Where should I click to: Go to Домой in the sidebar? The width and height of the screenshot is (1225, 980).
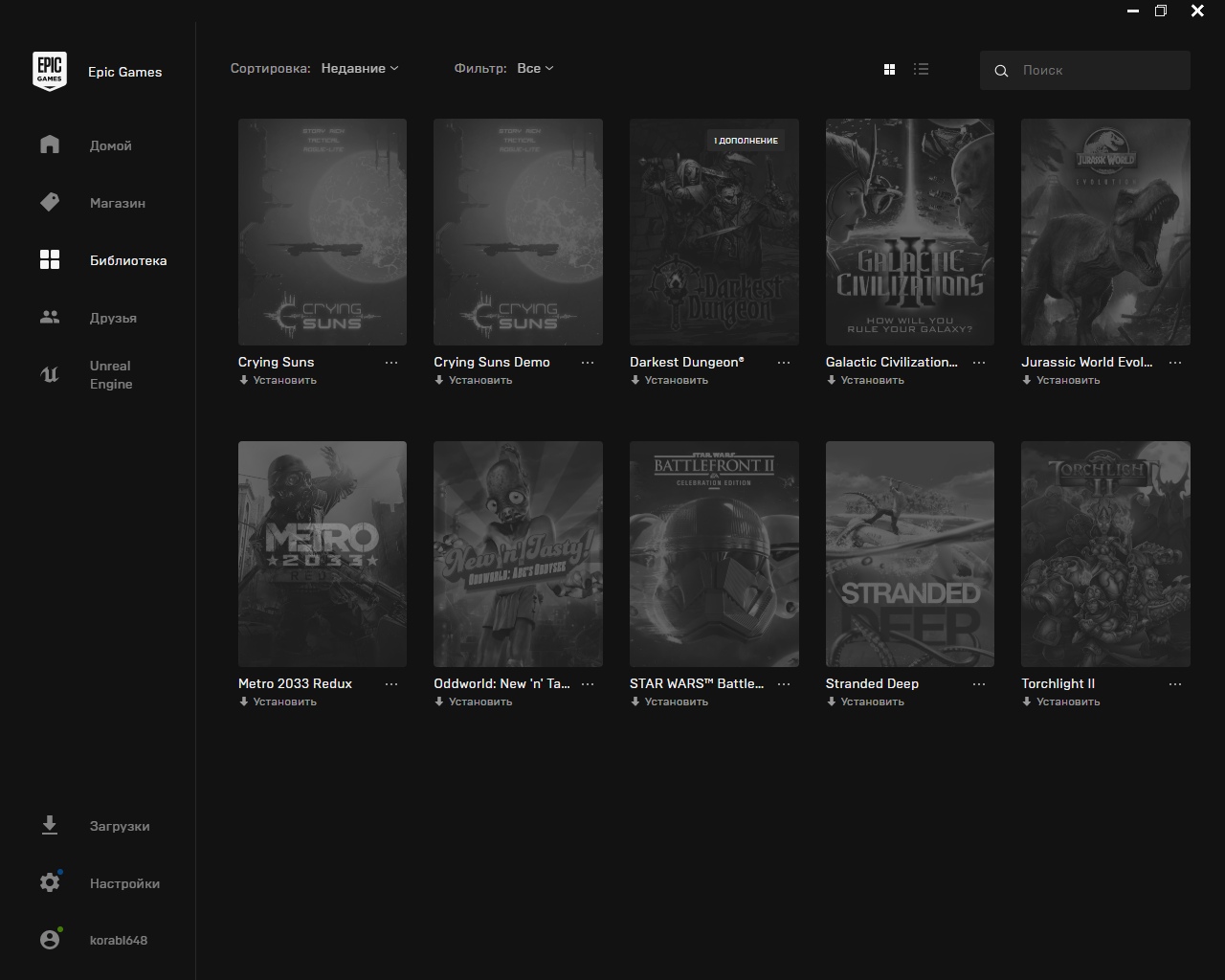click(x=111, y=145)
